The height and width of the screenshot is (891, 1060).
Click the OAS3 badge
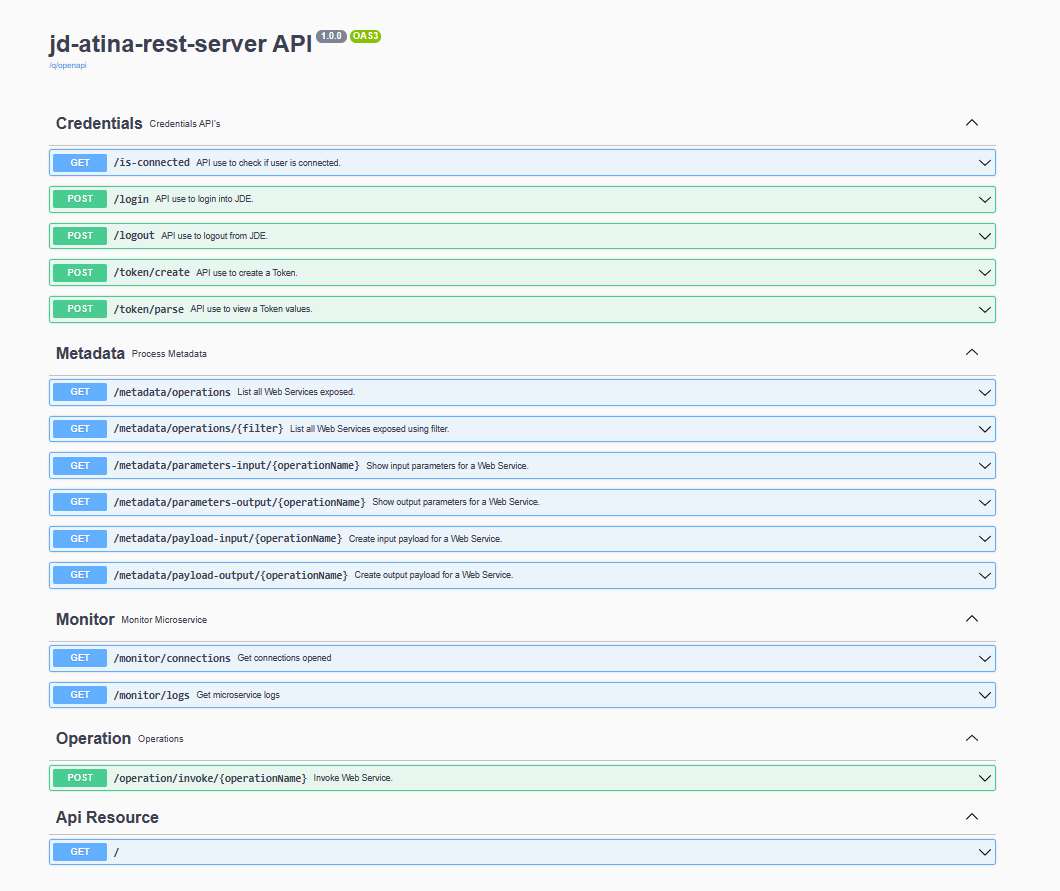(x=366, y=36)
